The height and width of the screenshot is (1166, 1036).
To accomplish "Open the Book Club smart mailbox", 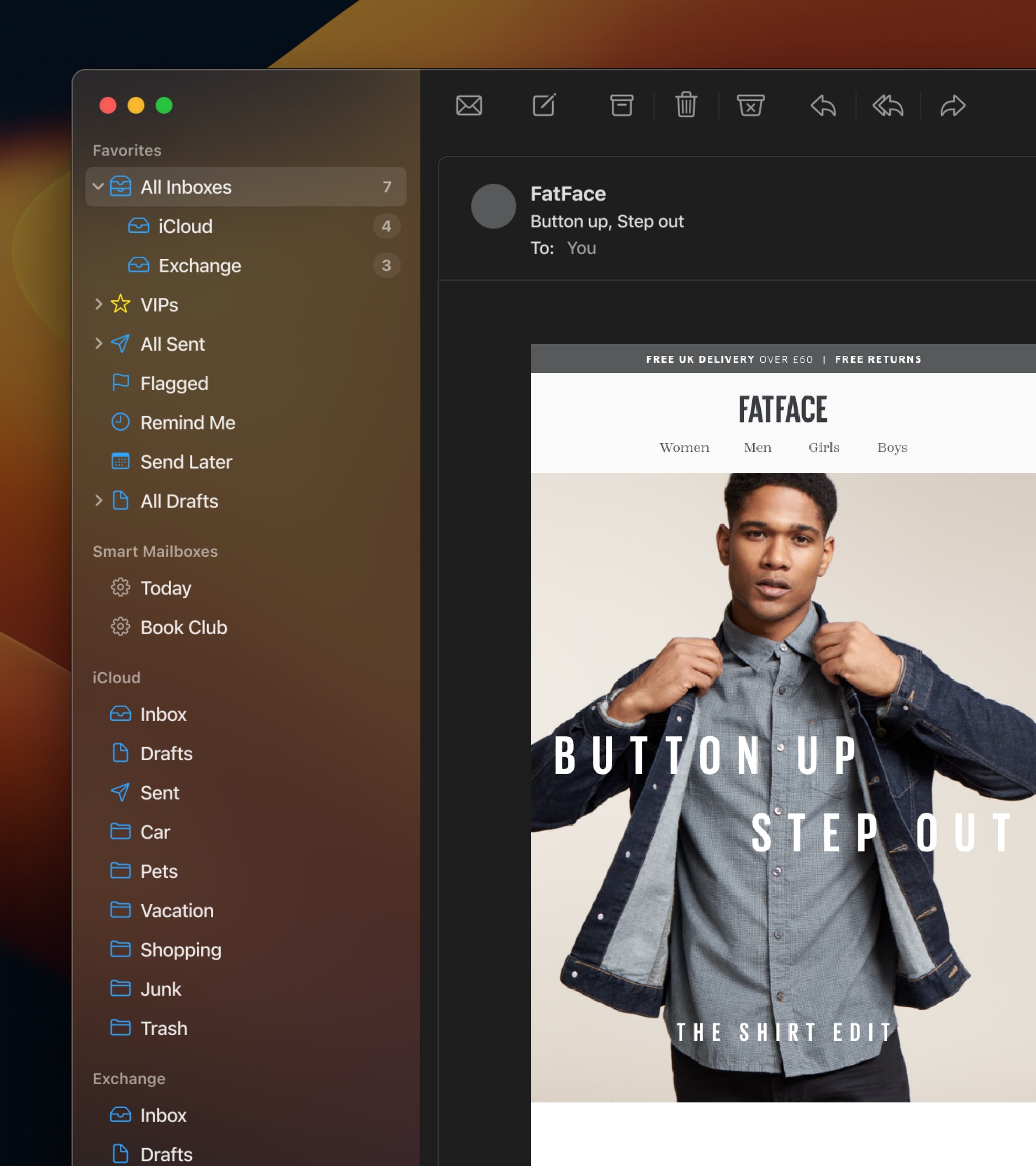I will coord(246,627).
